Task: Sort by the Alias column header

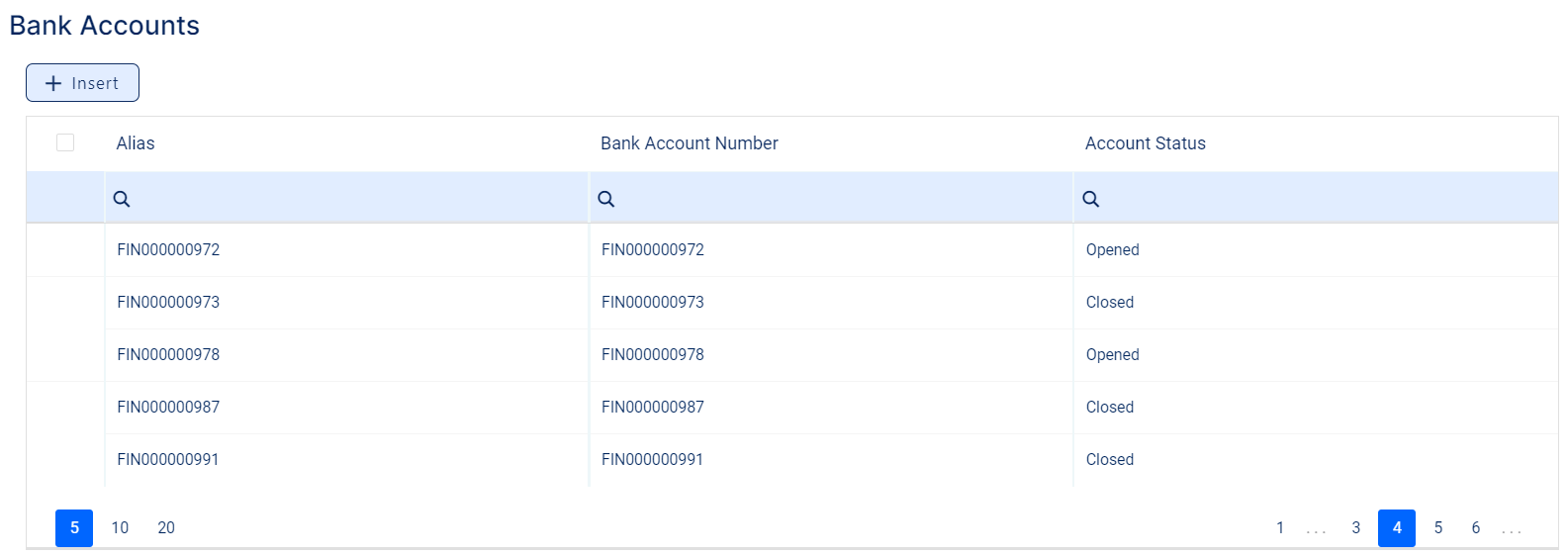Action: point(136,143)
